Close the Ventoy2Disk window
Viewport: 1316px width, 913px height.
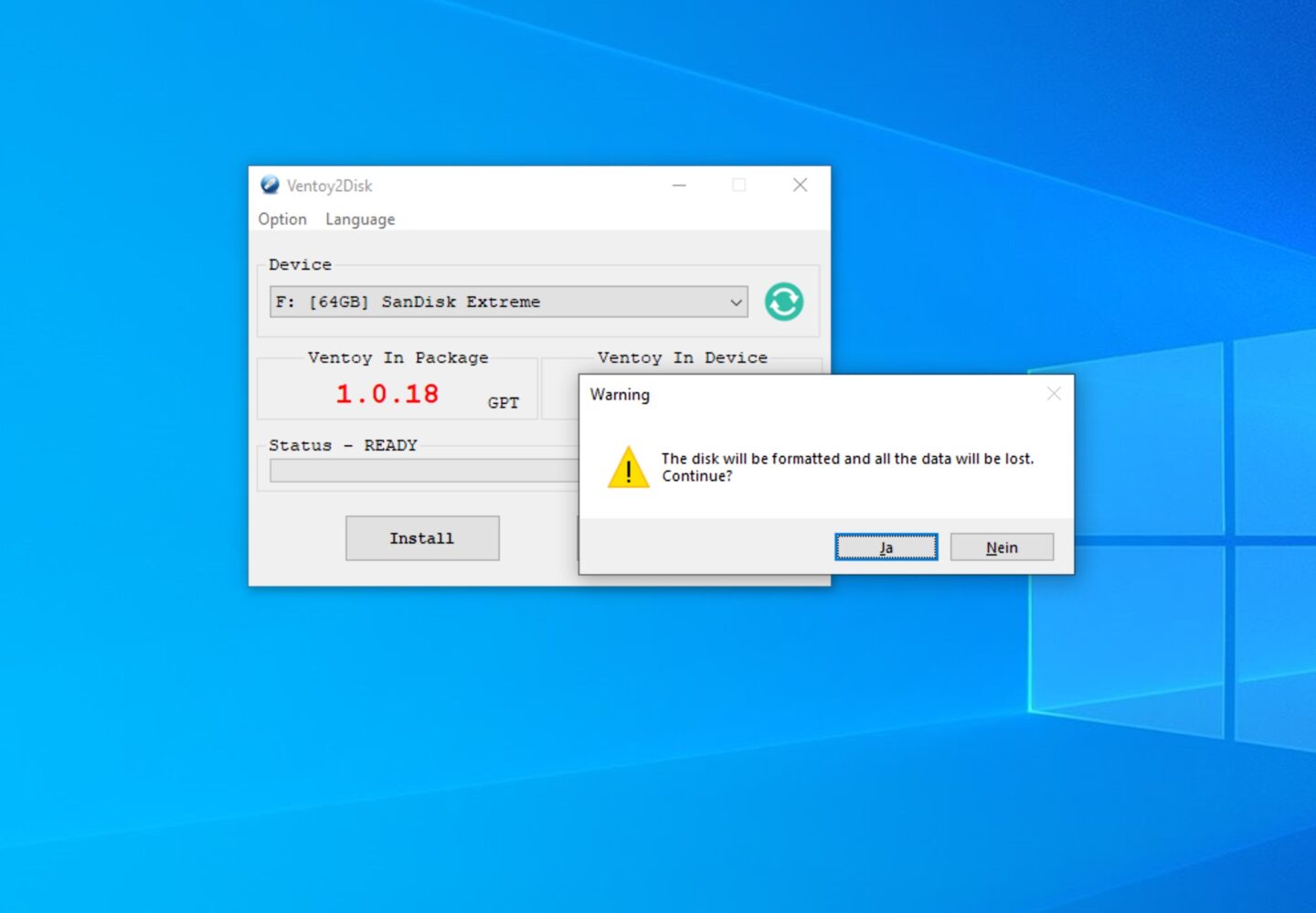800,185
